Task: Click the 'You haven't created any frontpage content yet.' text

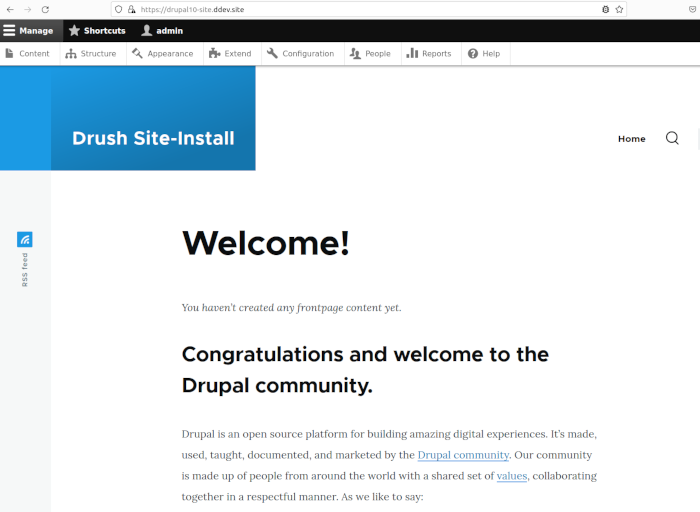Action: (x=292, y=308)
